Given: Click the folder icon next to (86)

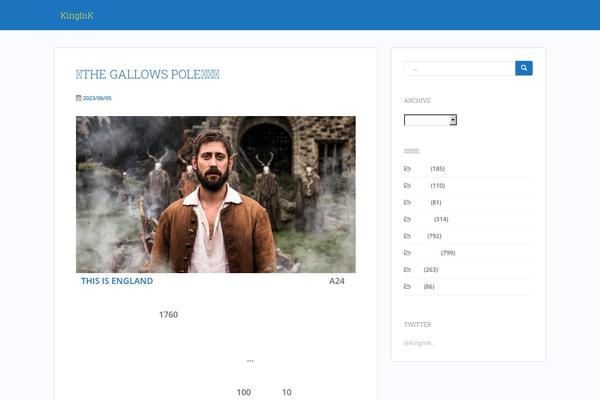Looking at the screenshot, I should [407, 286].
